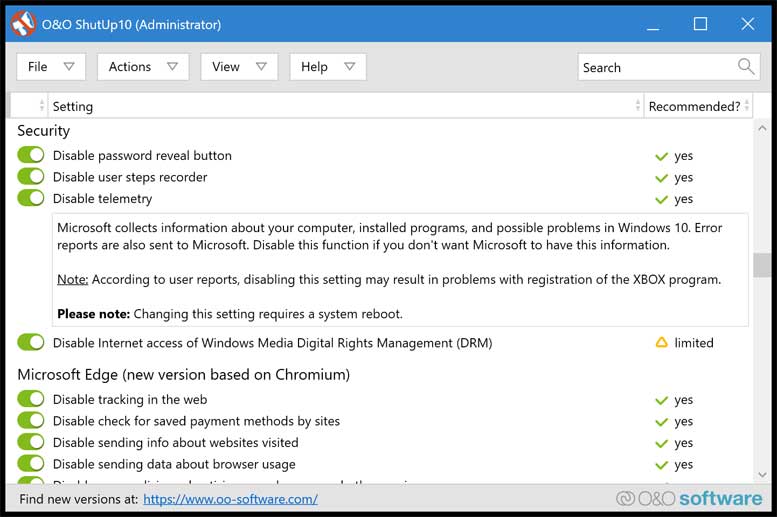The height and width of the screenshot is (517, 777).
Task: Sort by the Recommended? column header
Action: (x=698, y=106)
